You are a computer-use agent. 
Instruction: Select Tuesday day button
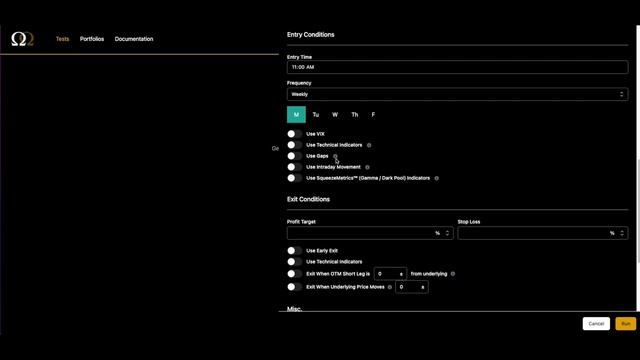click(x=316, y=115)
